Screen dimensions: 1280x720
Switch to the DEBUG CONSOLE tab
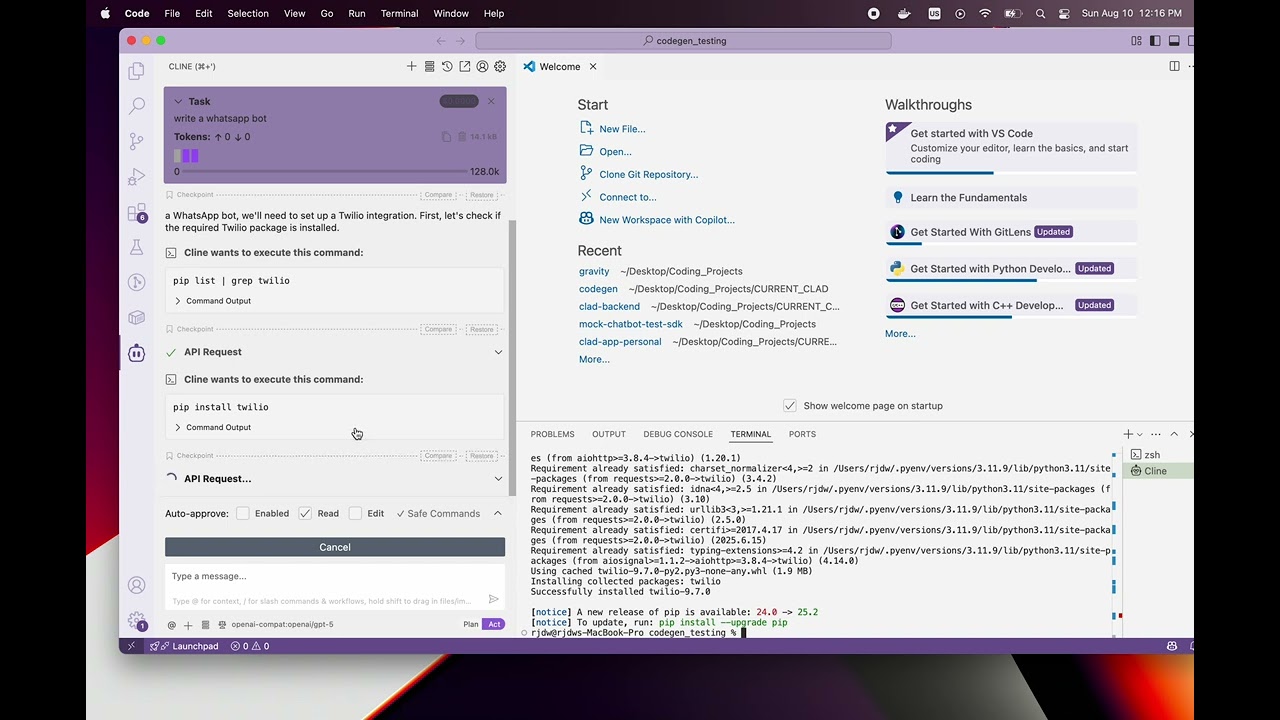point(678,434)
